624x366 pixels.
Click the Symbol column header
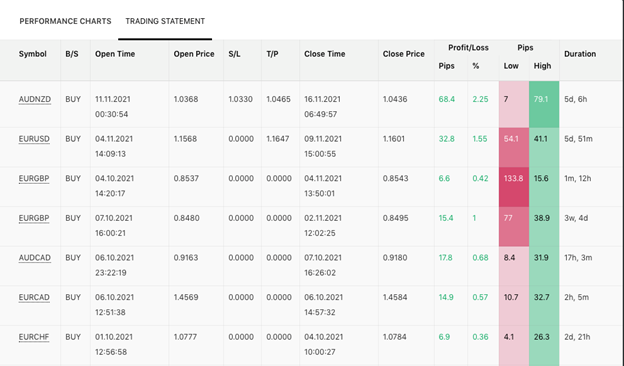click(x=33, y=54)
